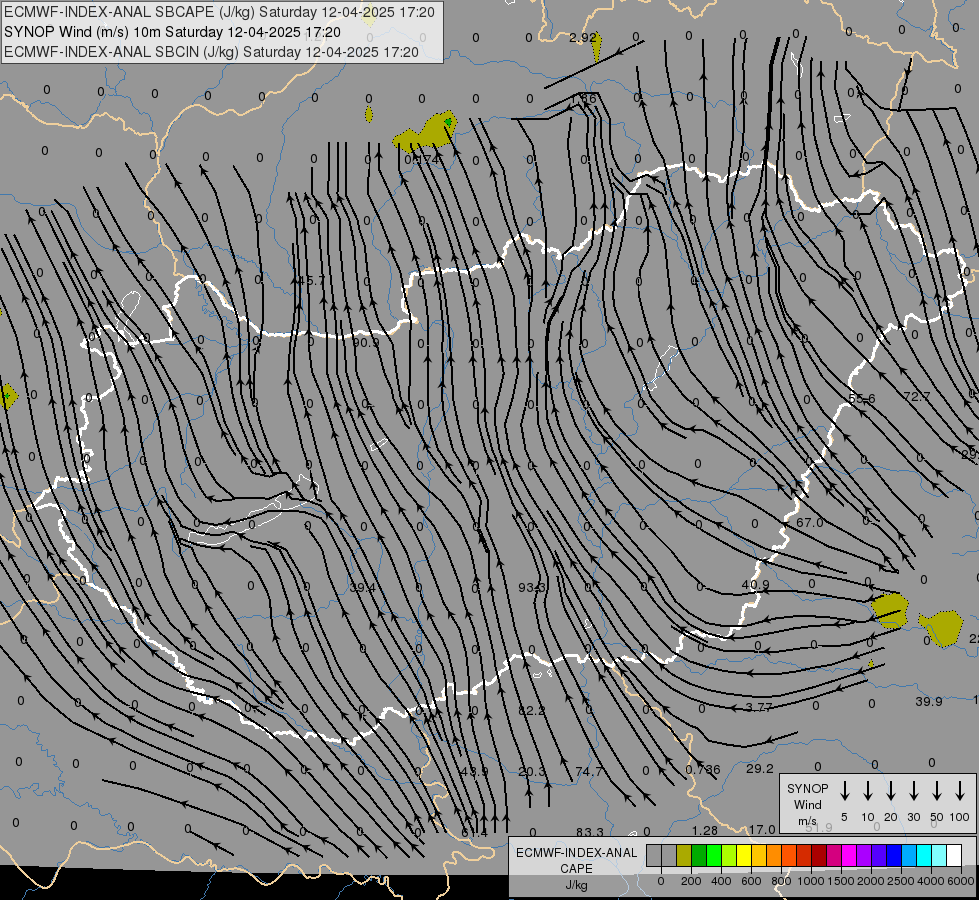The width and height of the screenshot is (979, 900).
Task: Click the SYNOP Wind 10m title line
Action: [x=172, y=32]
